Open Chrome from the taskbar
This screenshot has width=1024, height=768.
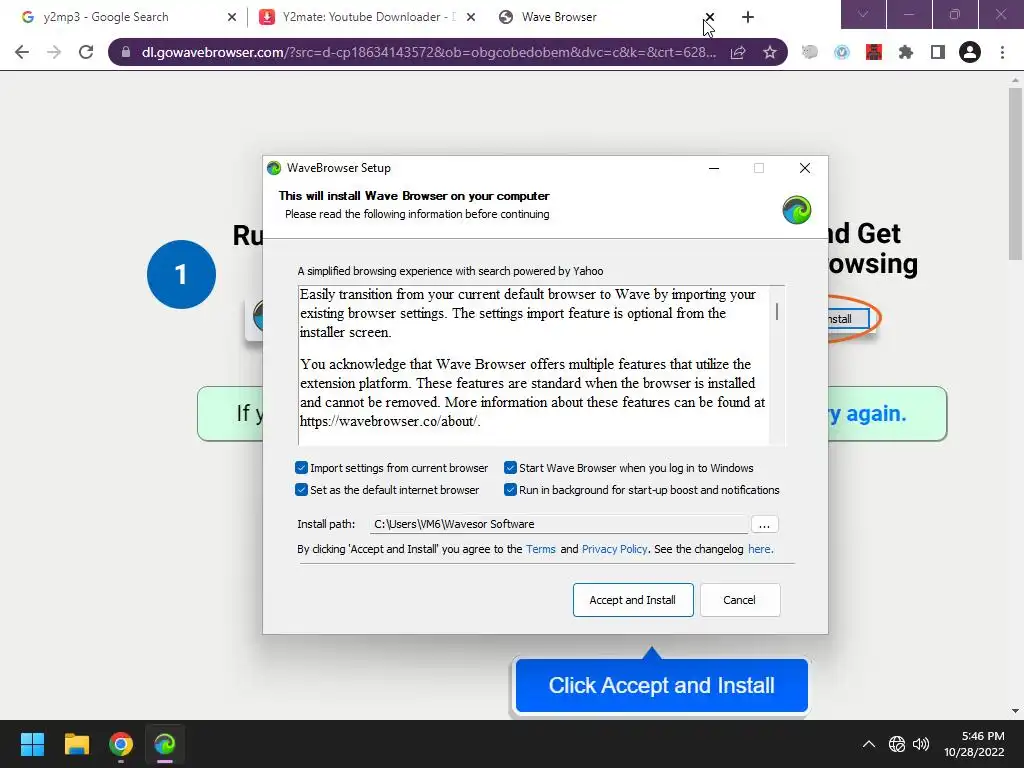coord(121,744)
